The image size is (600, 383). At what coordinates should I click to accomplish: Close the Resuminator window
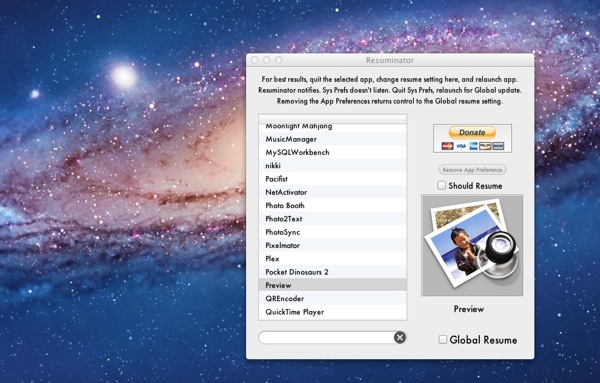point(255,60)
